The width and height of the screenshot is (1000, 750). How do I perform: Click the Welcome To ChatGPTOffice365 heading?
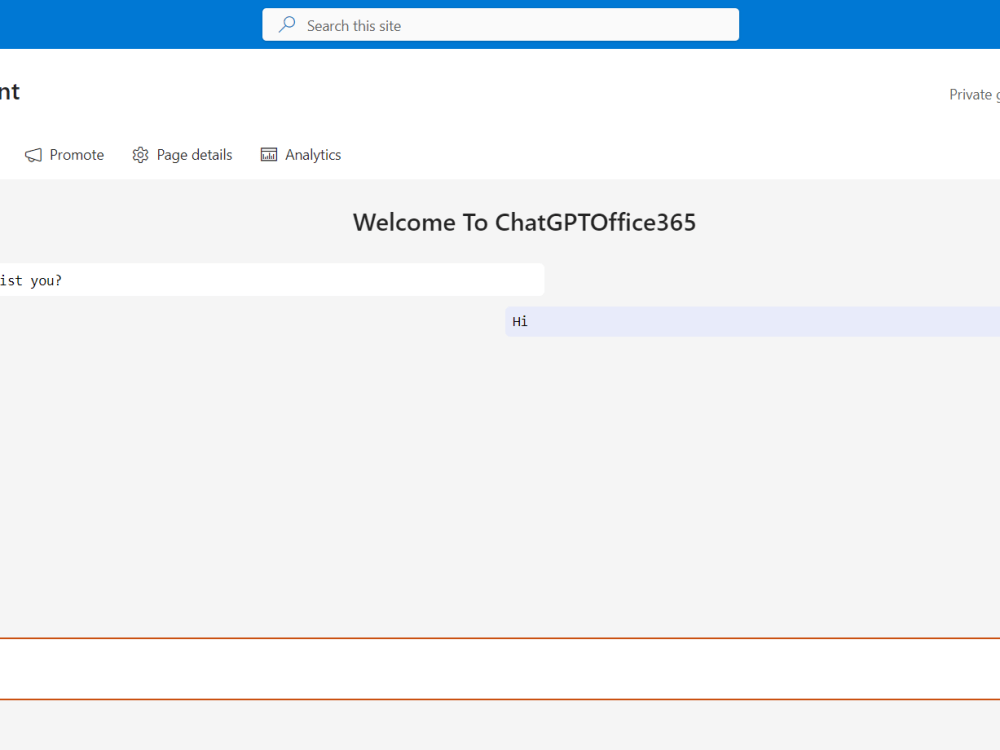(x=524, y=222)
